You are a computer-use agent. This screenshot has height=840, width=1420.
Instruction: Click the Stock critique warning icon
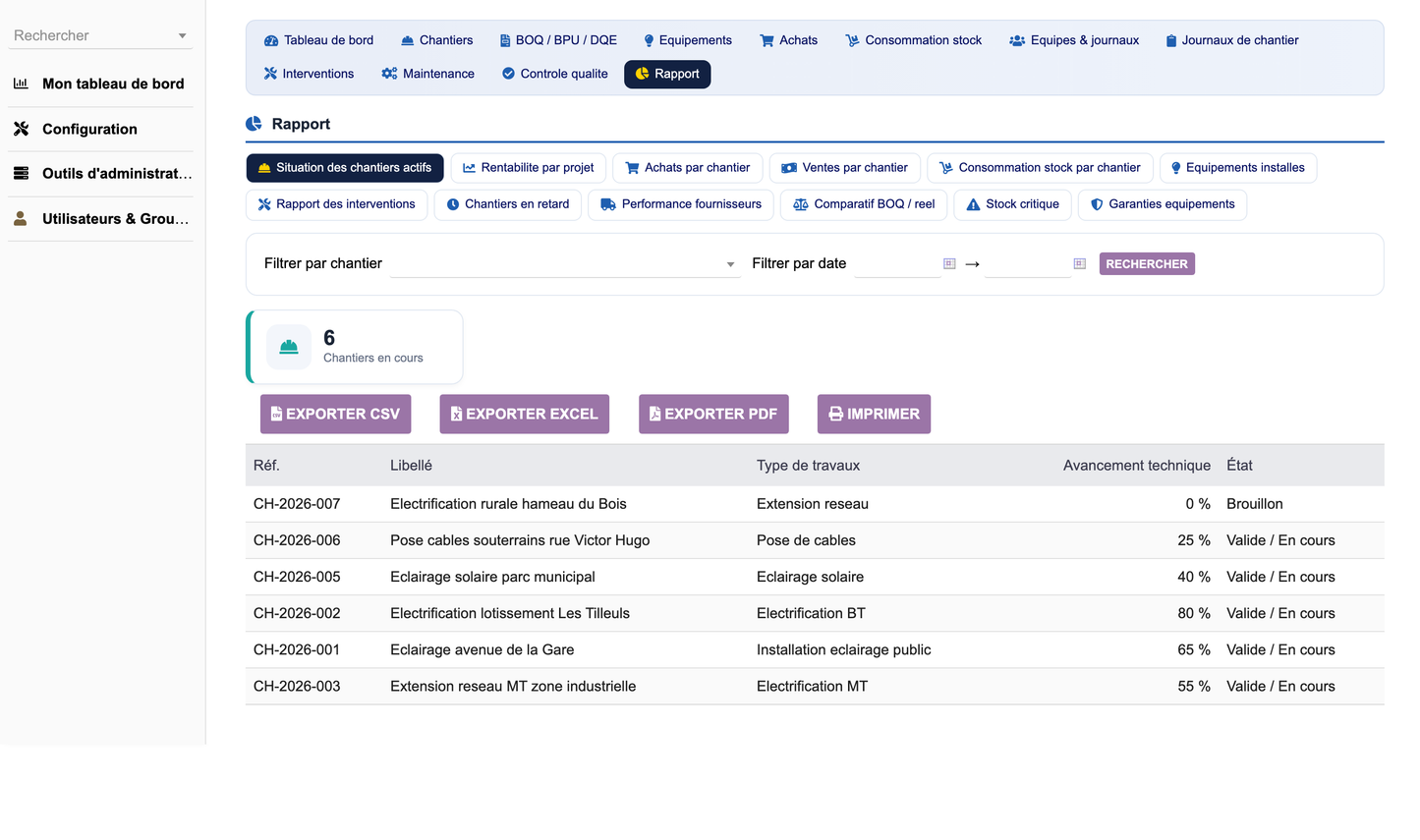tap(973, 204)
